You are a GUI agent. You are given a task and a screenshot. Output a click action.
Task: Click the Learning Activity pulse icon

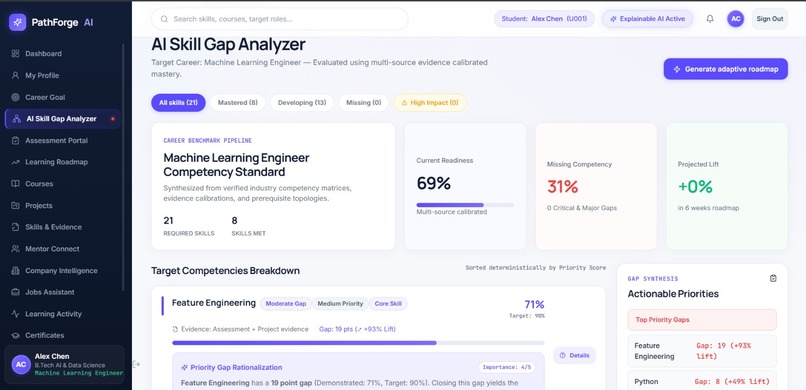(15, 313)
